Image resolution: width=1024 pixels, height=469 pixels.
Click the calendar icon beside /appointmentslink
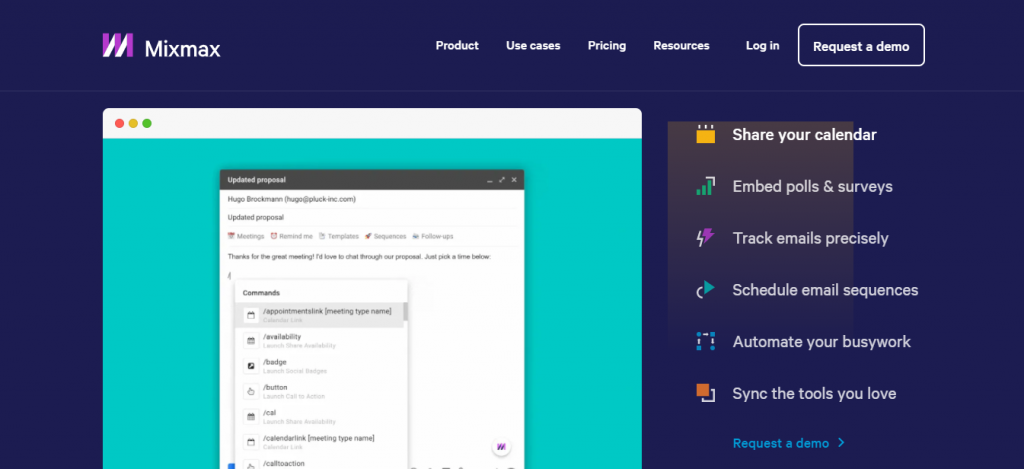[x=250, y=315]
